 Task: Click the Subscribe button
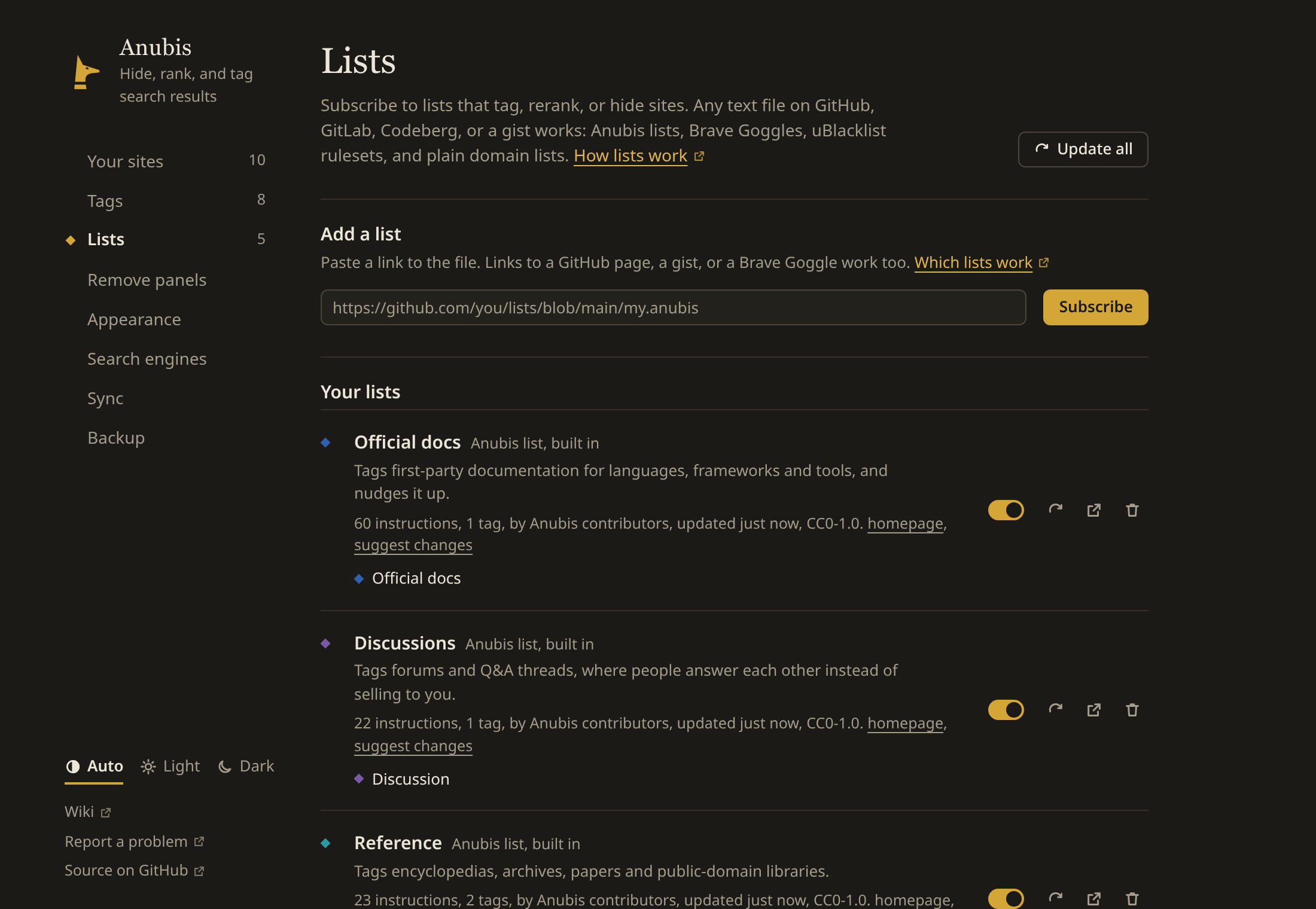(x=1095, y=307)
